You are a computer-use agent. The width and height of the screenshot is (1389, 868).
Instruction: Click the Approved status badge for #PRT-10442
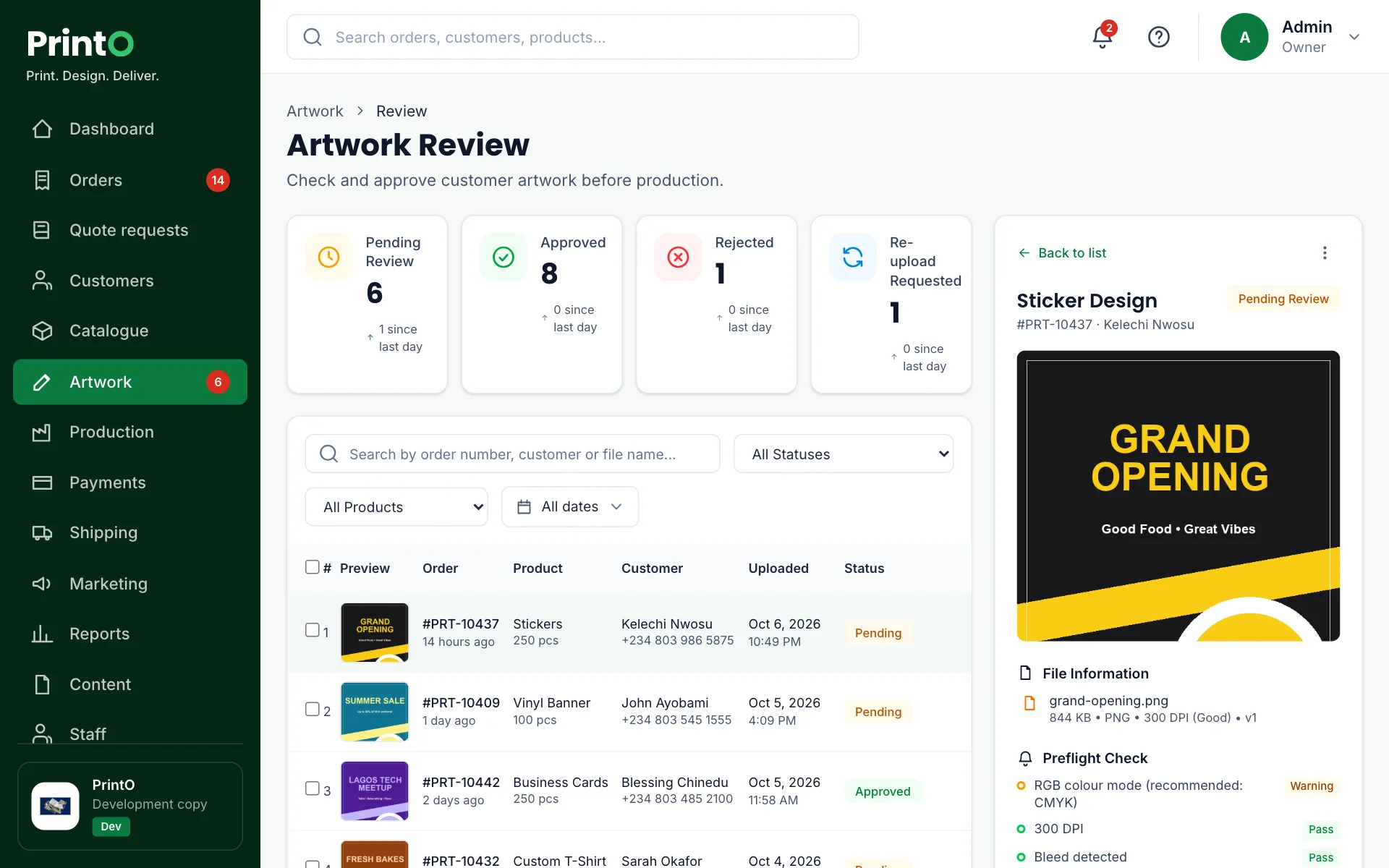click(883, 791)
